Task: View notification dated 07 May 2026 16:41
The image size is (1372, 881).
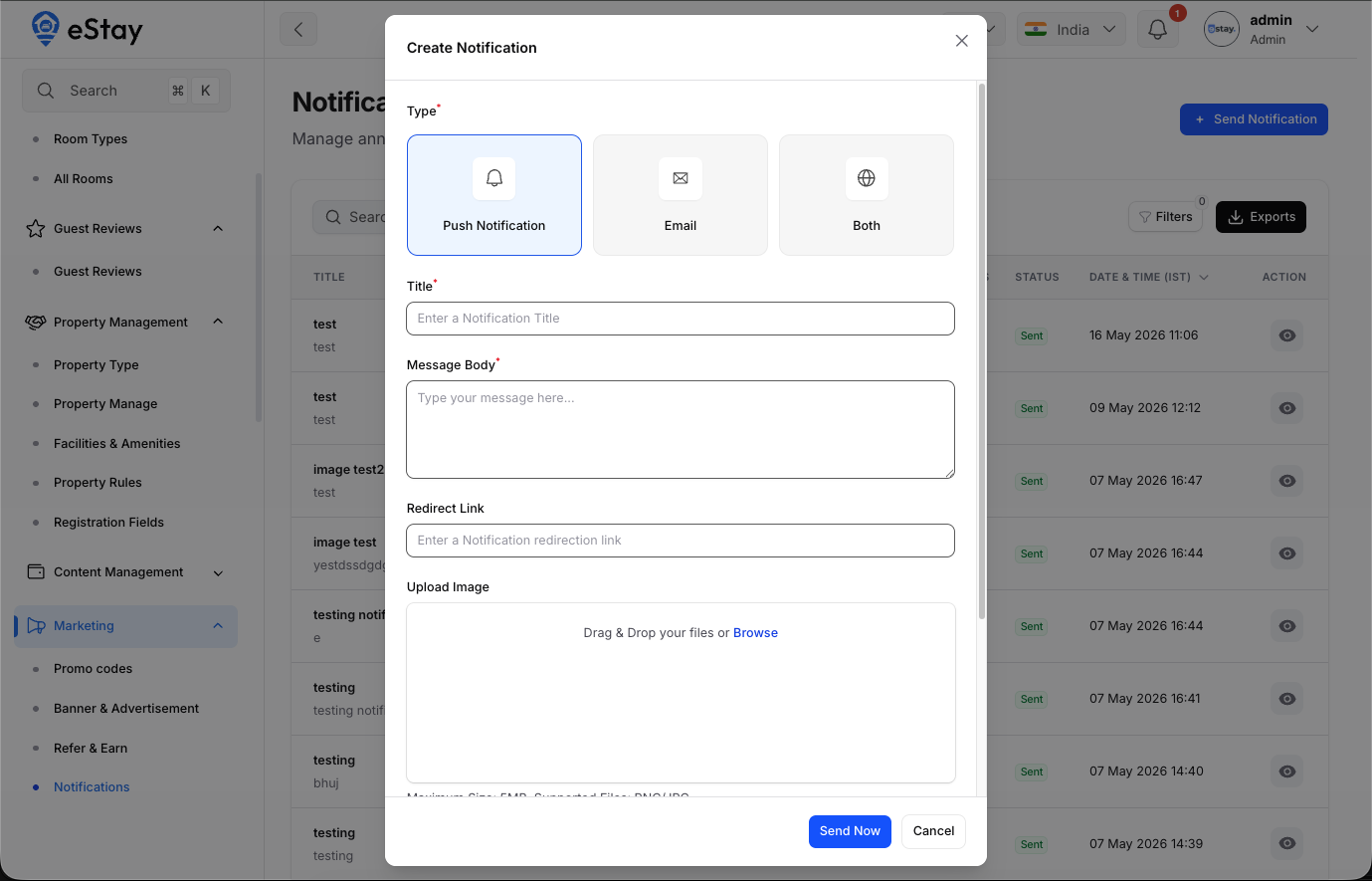Action: (x=1286, y=699)
